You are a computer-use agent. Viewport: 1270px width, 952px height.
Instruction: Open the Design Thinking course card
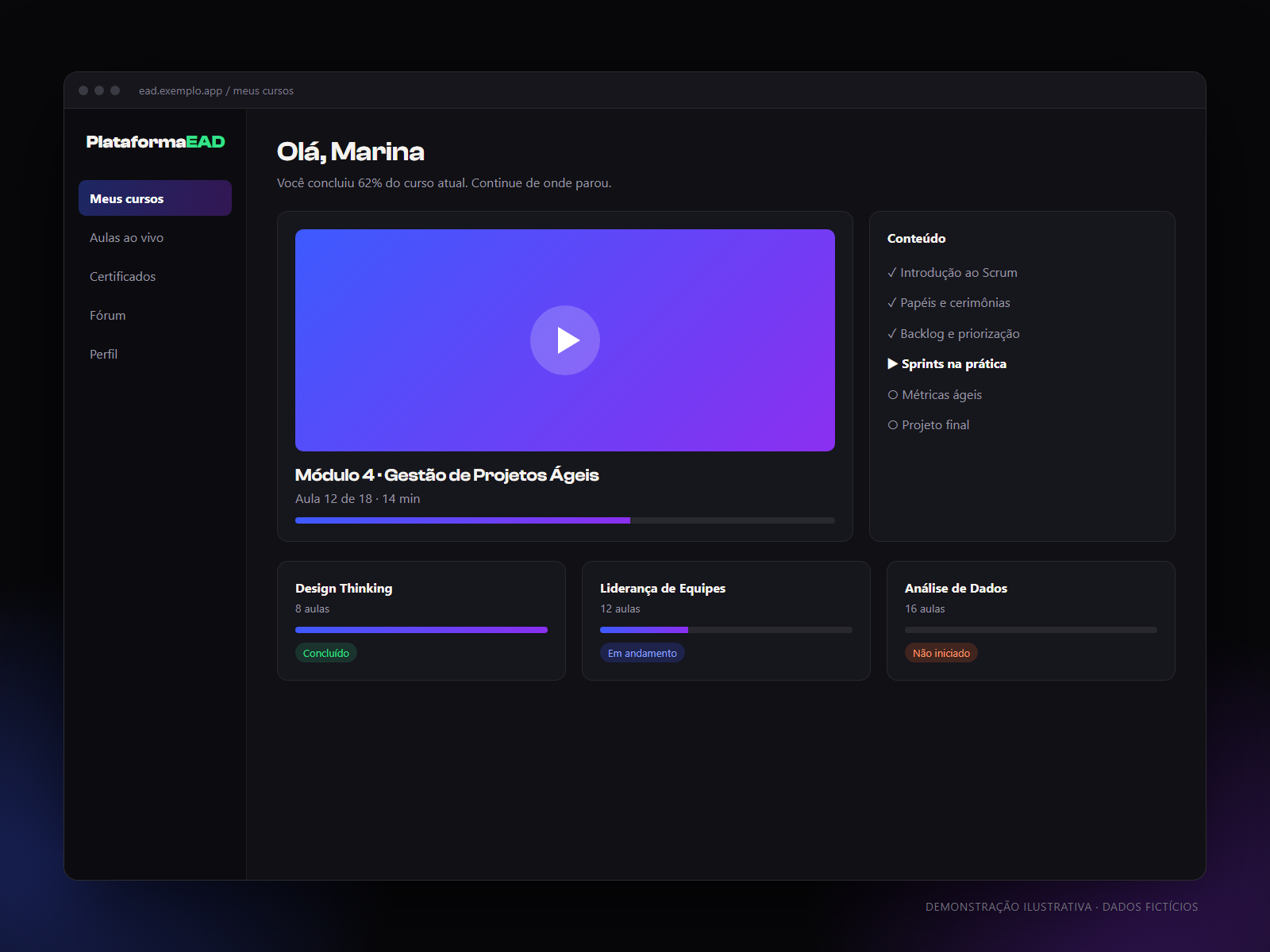click(x=421, y=620)
